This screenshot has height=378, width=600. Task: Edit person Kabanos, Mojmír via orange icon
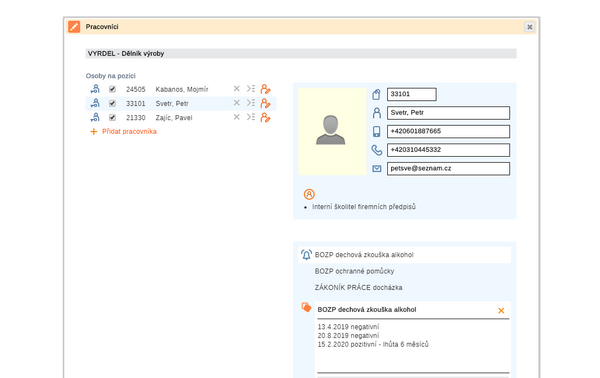pyautogui.click(x=265, y=89)
